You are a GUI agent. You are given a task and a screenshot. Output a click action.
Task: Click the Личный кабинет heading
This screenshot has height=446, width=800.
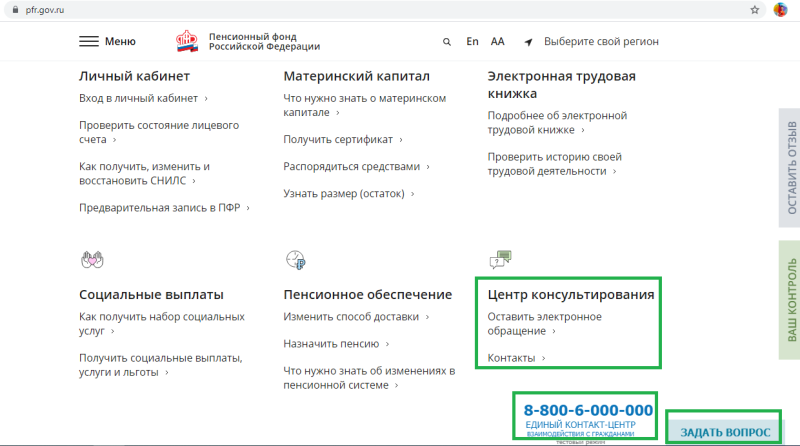point(134,76)
